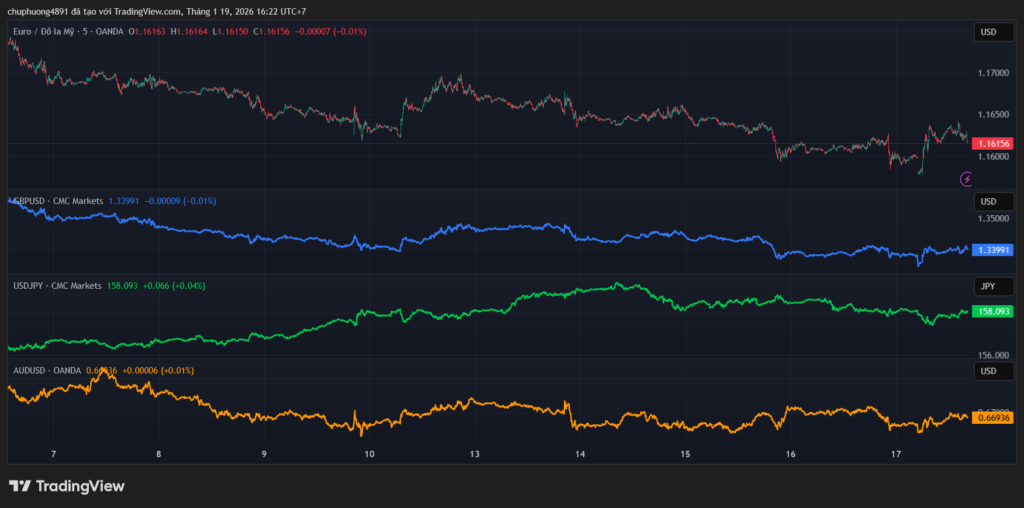Select the USDJPY · CMC Markets legend

pyautogui.click(x=58, y=286)
